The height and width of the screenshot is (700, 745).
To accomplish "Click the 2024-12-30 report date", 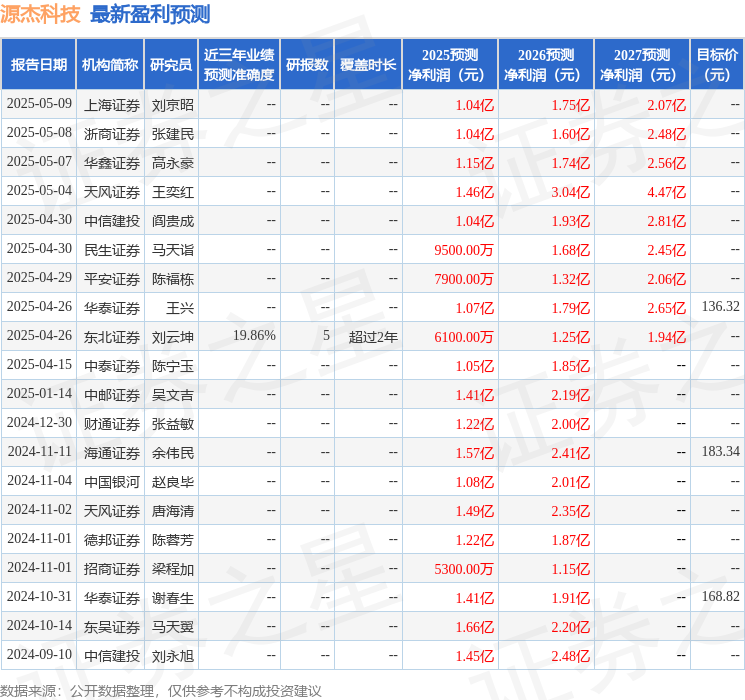I will coord(39,422).
